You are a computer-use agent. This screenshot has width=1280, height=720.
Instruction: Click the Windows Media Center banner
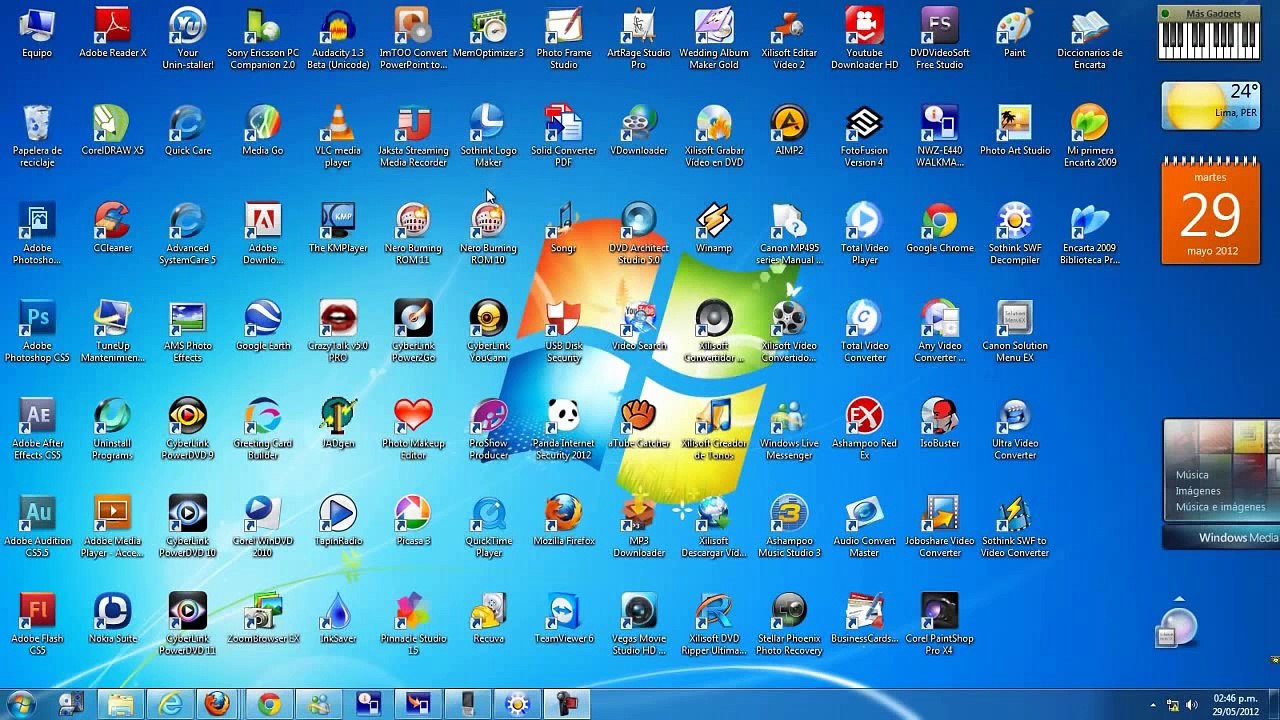[1221, 538]
